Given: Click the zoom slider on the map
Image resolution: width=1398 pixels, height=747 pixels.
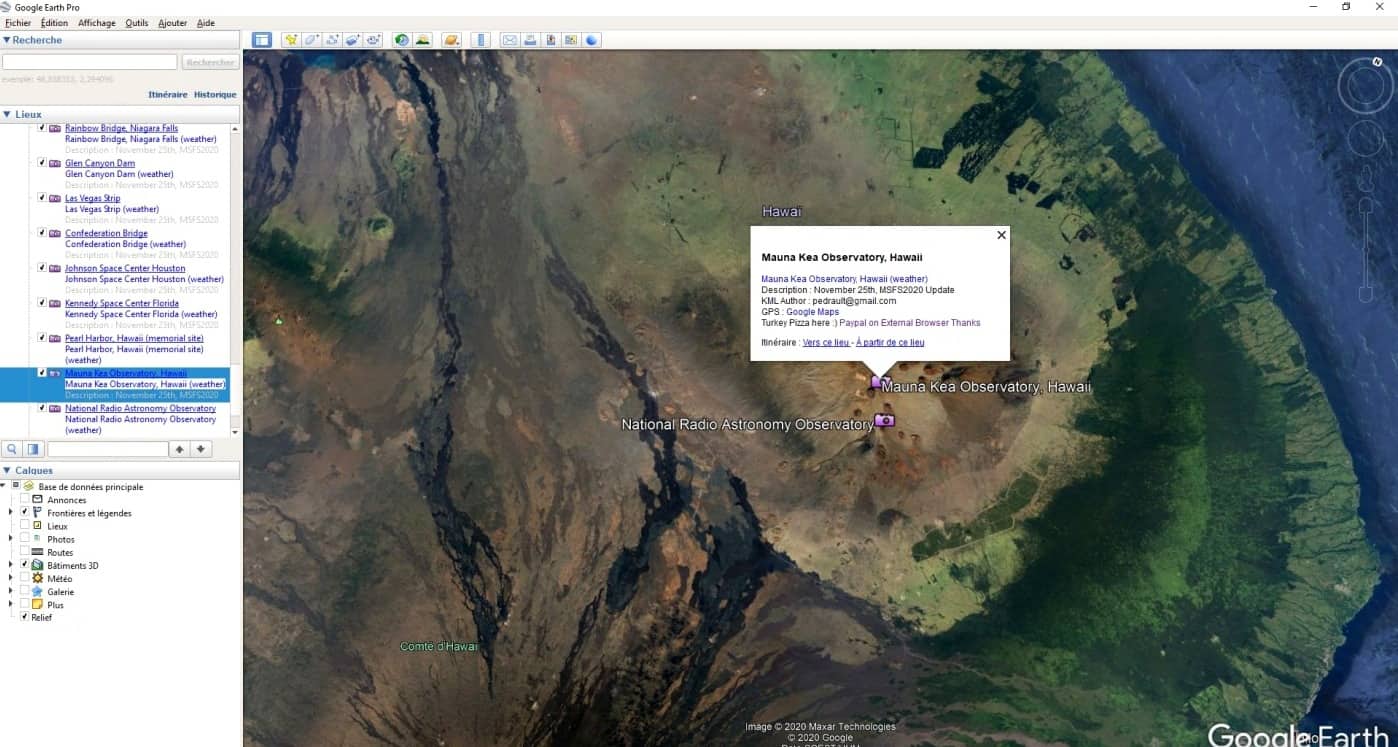Looking at the screenshot, I should [x=1366, y=250].
